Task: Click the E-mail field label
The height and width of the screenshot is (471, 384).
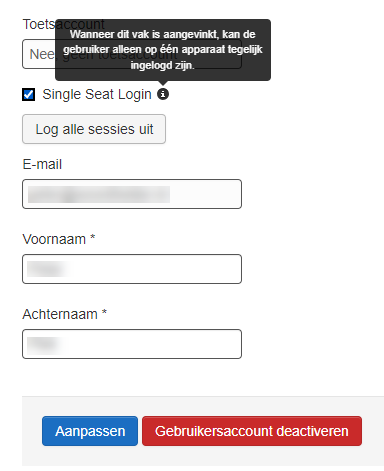Action: [x=42, y=164]
